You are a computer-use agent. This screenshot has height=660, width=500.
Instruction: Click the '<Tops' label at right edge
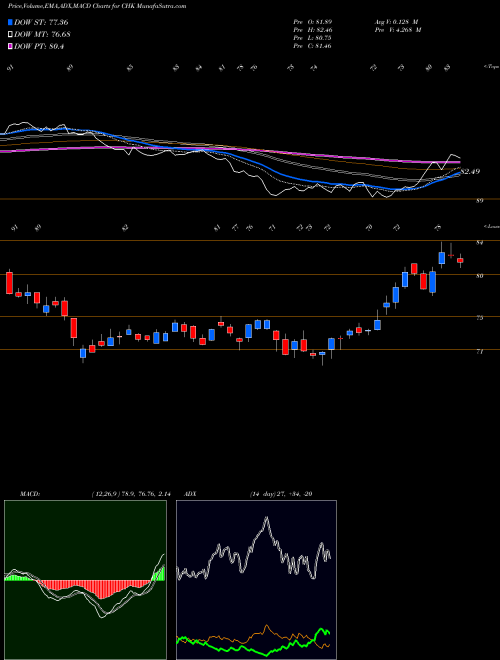tap(491, 67)
